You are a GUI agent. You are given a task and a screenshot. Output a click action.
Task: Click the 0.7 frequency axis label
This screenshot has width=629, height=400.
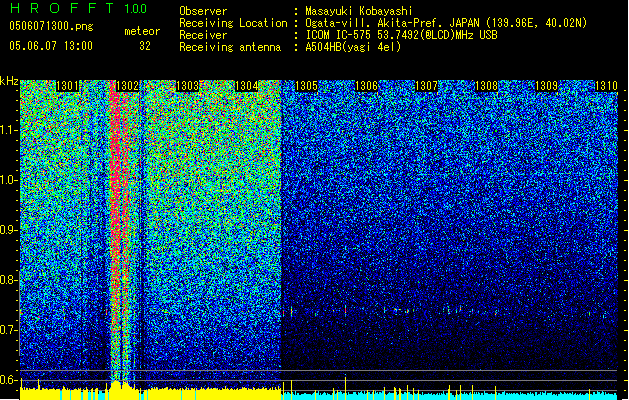[x=9, y=330]
